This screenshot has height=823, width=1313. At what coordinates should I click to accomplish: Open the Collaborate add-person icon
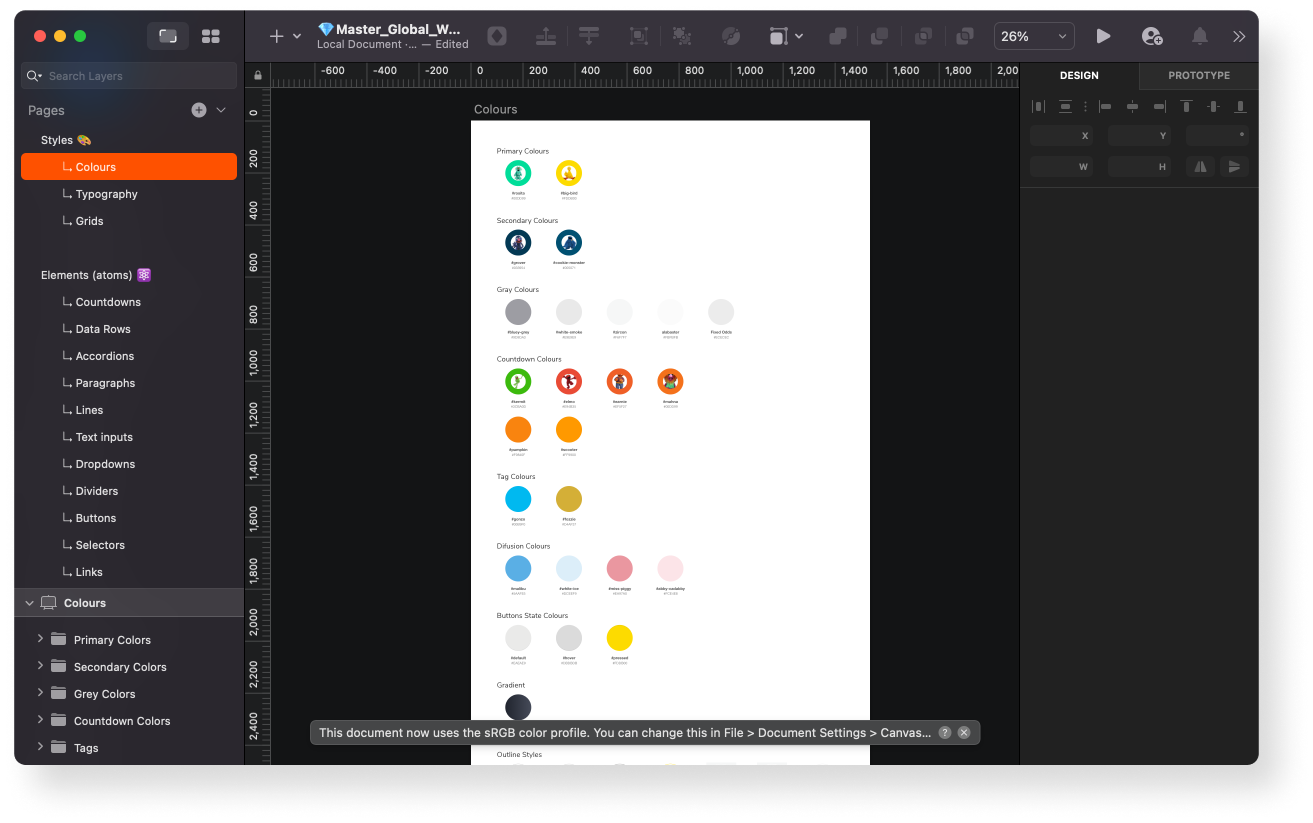1152,36
